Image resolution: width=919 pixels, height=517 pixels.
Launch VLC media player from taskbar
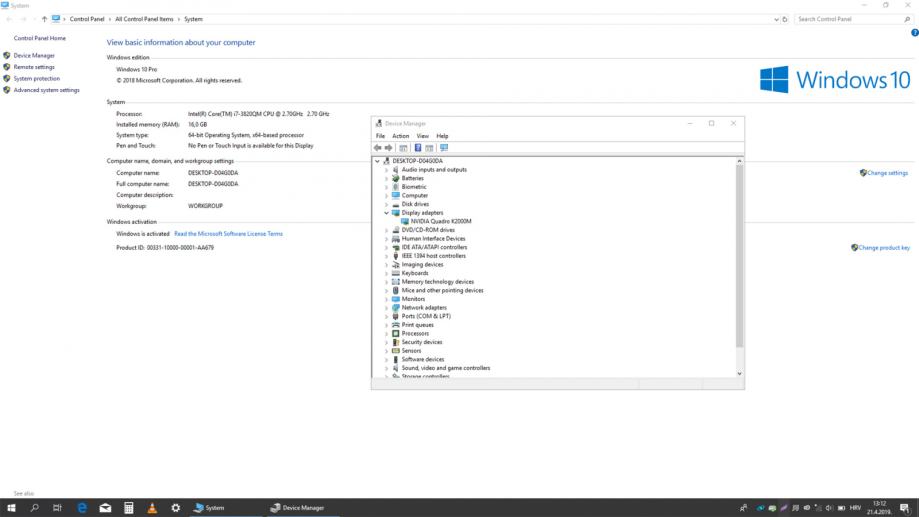coord(152,508)
